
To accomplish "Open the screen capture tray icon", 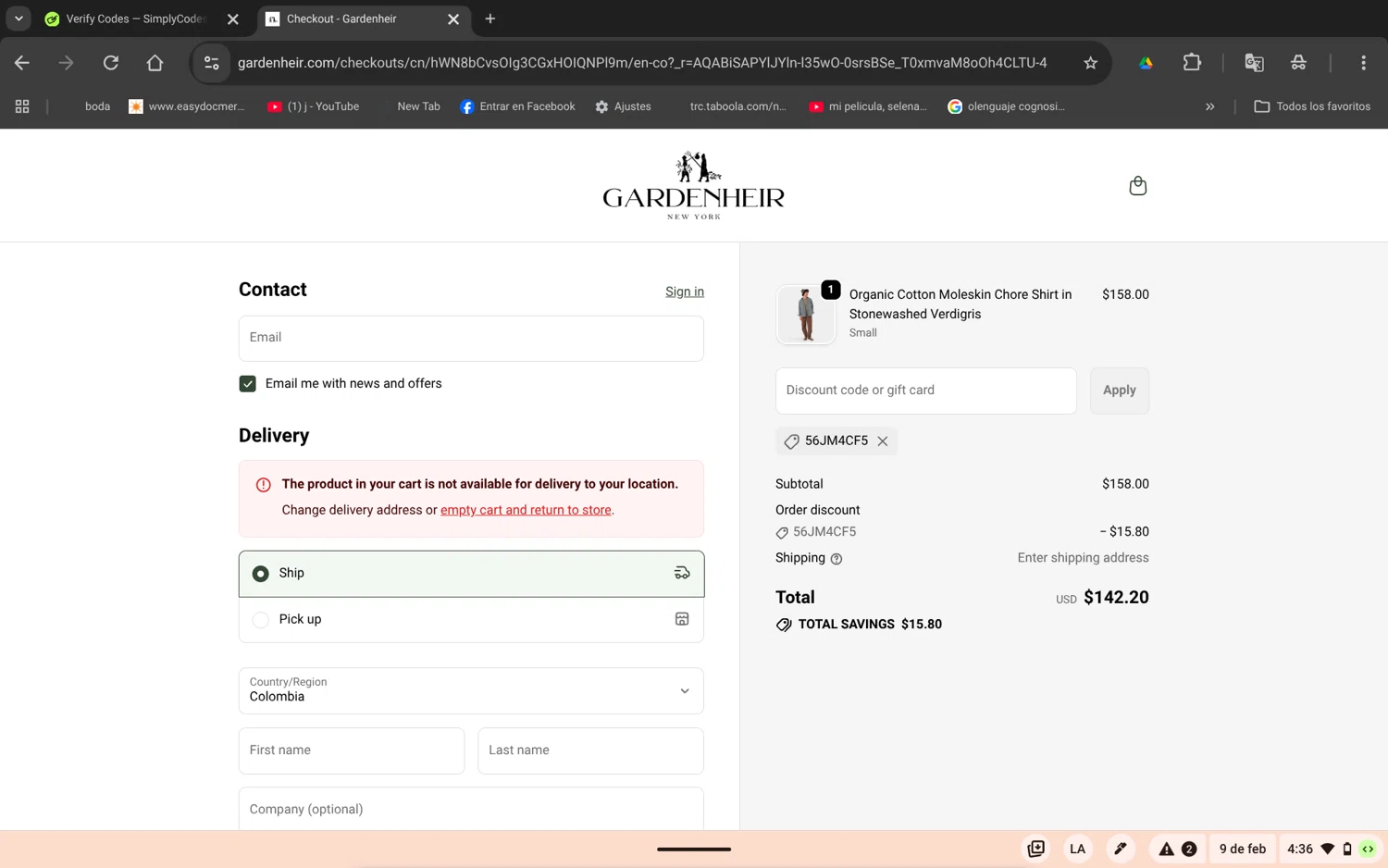I will tap(1035, 849).
